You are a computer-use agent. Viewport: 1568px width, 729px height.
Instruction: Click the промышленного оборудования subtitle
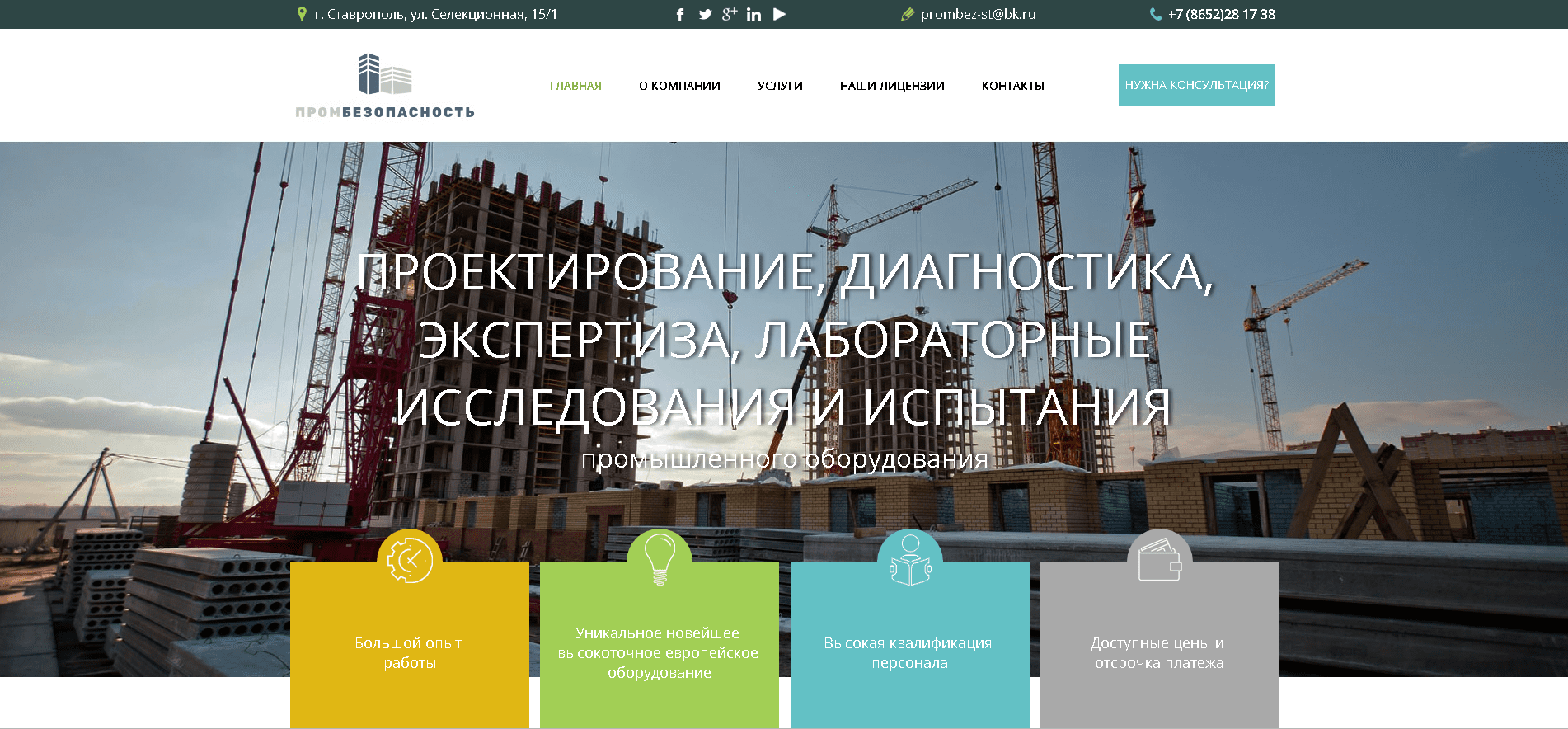785,459
